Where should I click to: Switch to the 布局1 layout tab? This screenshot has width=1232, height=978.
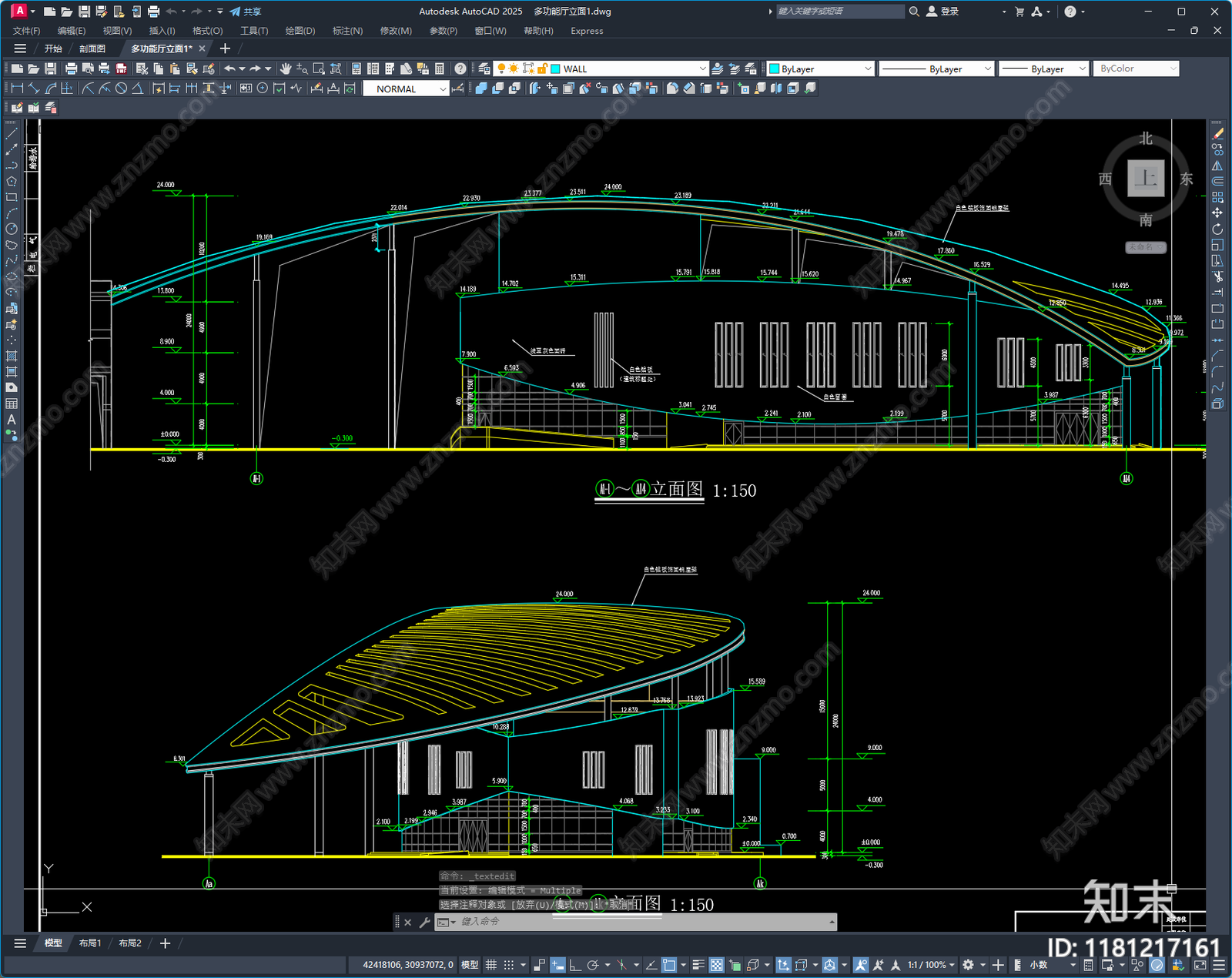pos(90,943)
